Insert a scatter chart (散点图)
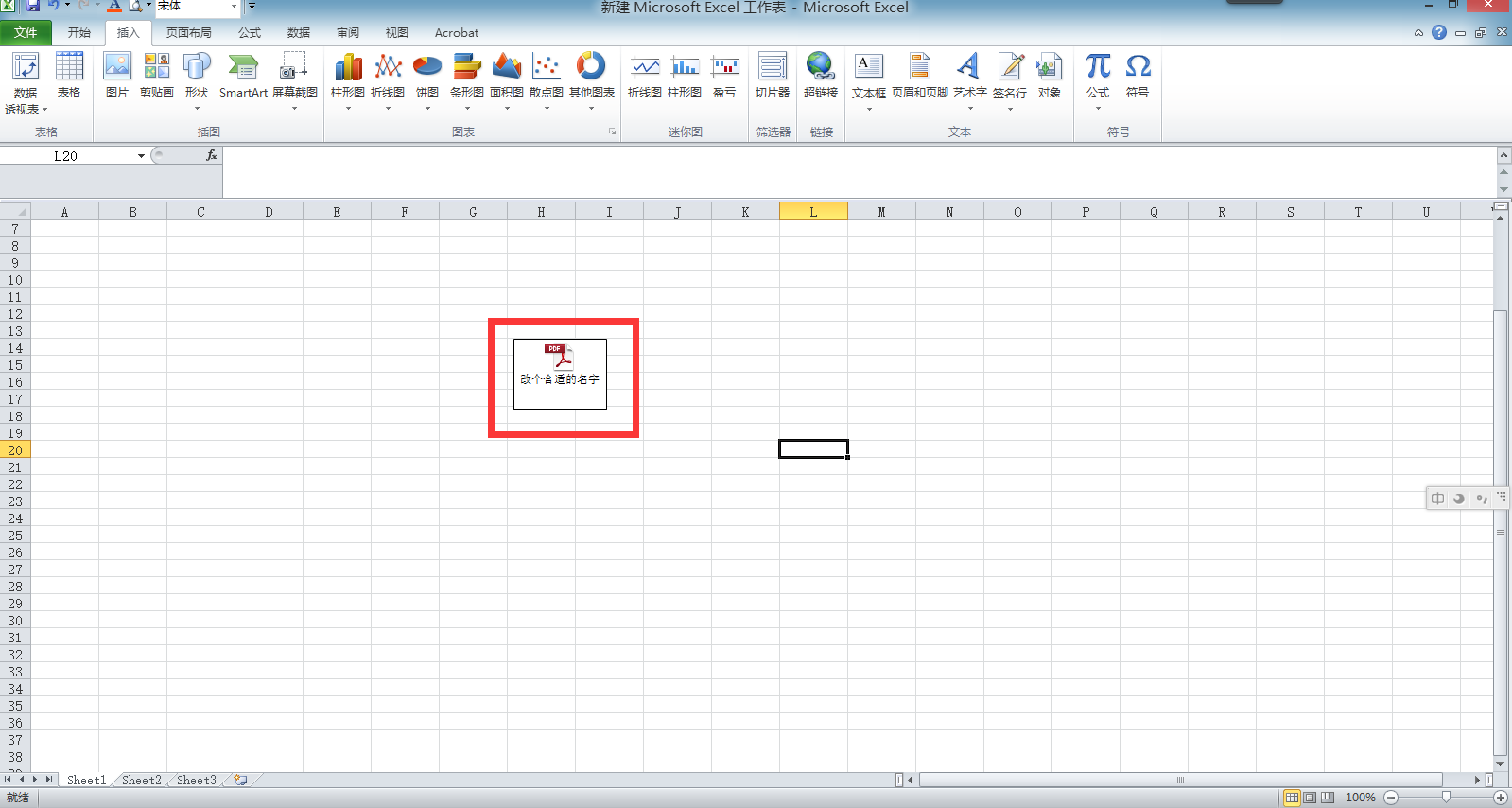 point(547,81)
